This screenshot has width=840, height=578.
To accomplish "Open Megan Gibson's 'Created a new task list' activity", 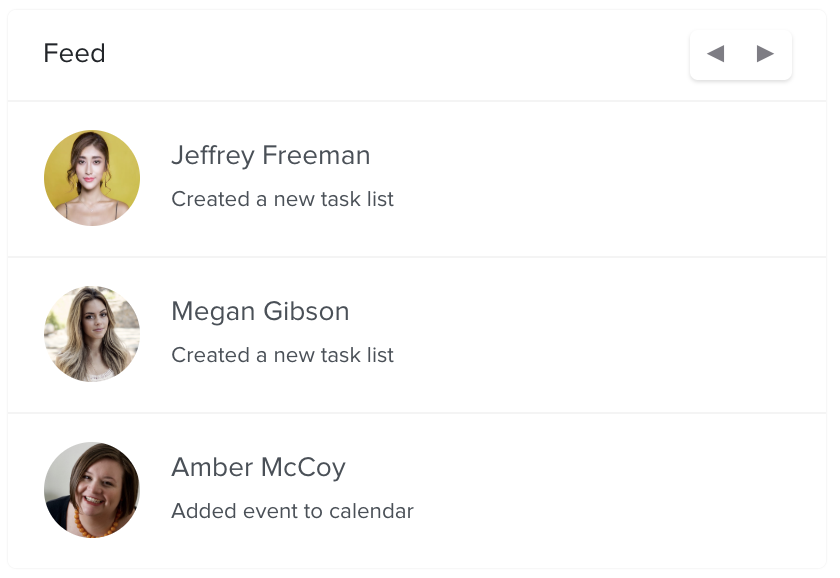I will coord(282,355).
